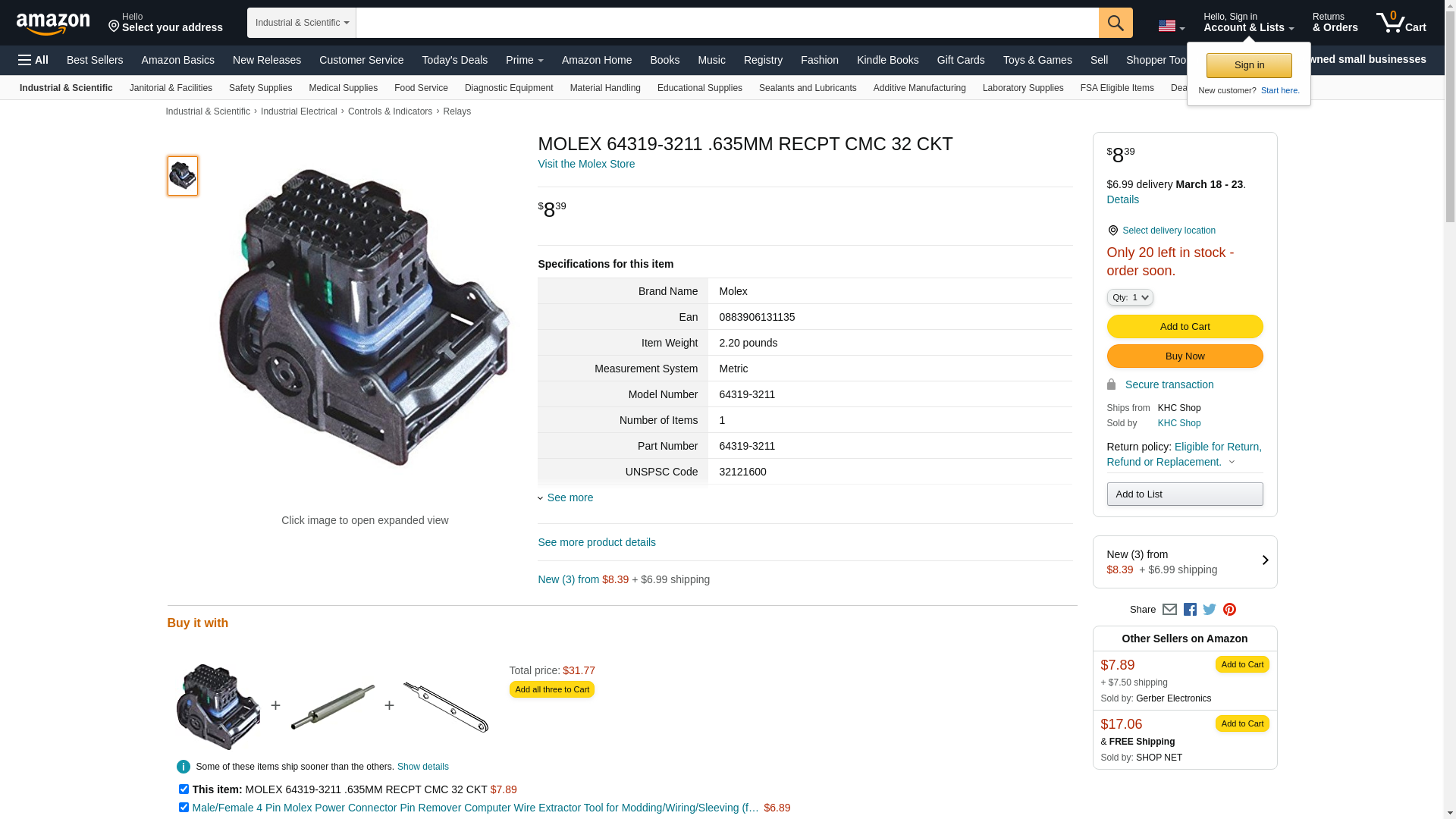Visit the Molex Store link

(586, 164)
